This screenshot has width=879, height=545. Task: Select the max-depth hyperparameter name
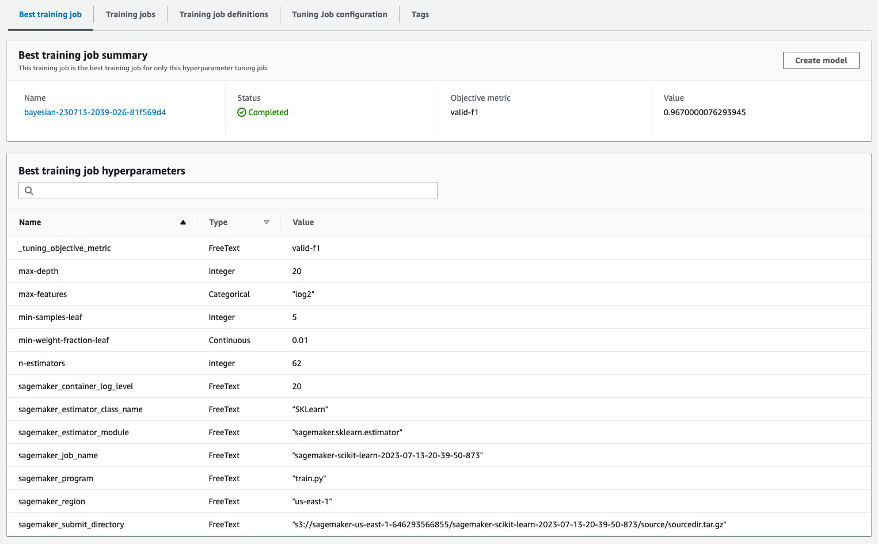(x=38, y=271)
